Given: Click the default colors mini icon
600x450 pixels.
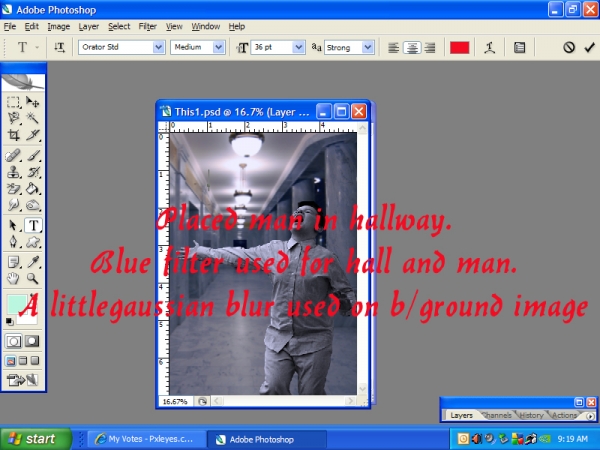Looking at the screenshot, I should (x=10, y=321).
